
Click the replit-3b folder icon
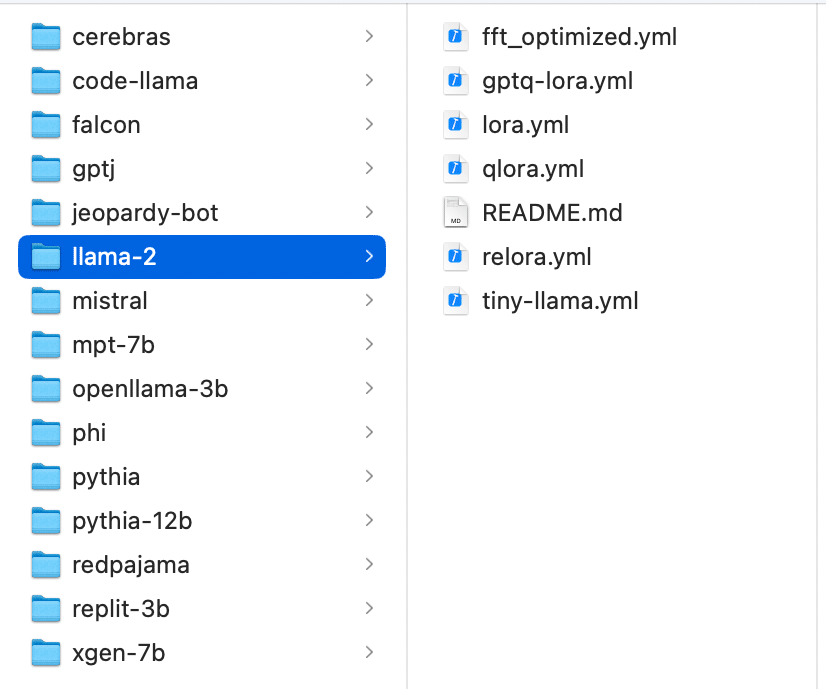click(x=46, y=609)
